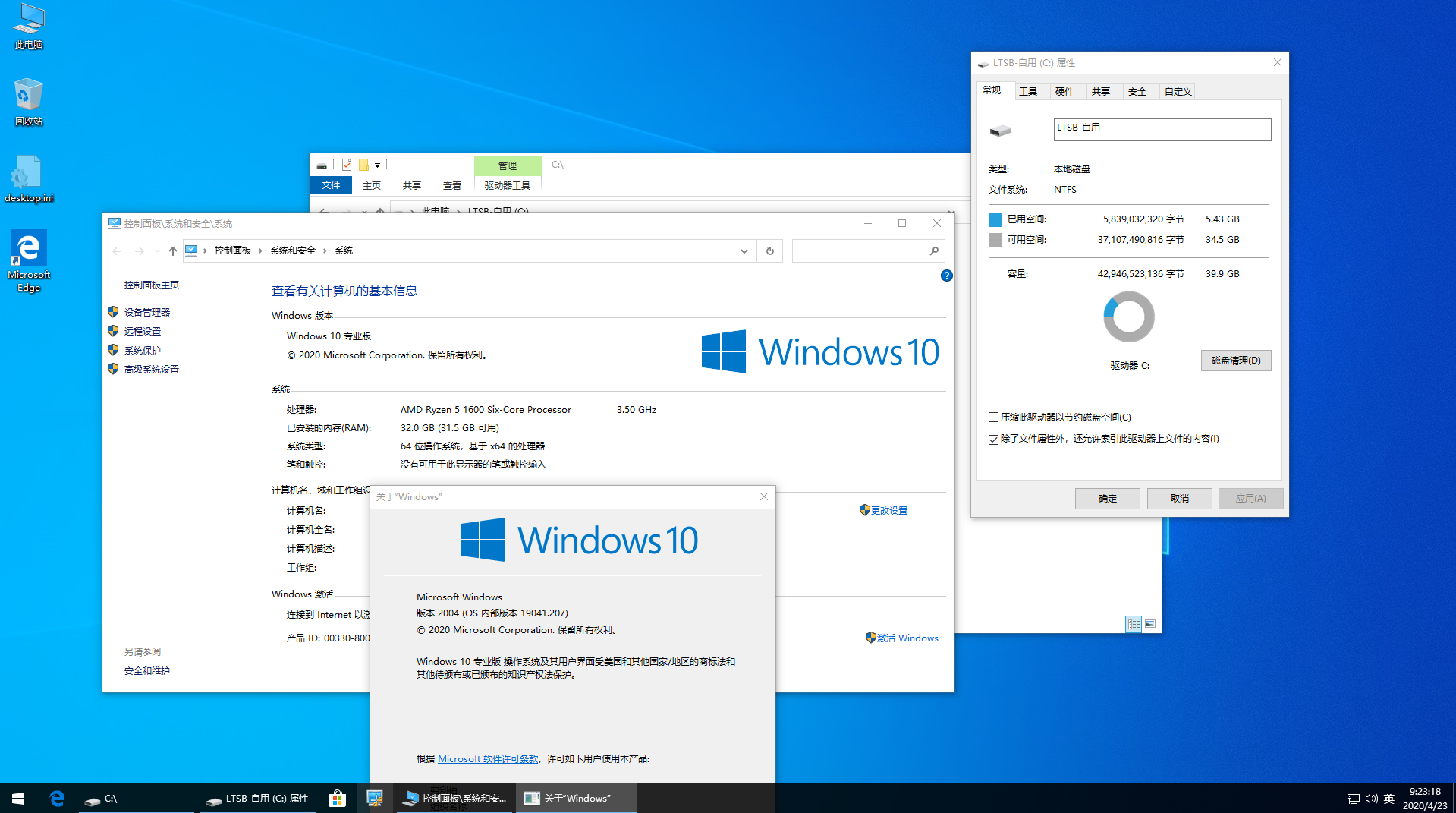Image resolution: width=1456 pixels, height=813 pixels.
Task: Open 远程设置 in sidebar
Action: click(x=143, y=331)
